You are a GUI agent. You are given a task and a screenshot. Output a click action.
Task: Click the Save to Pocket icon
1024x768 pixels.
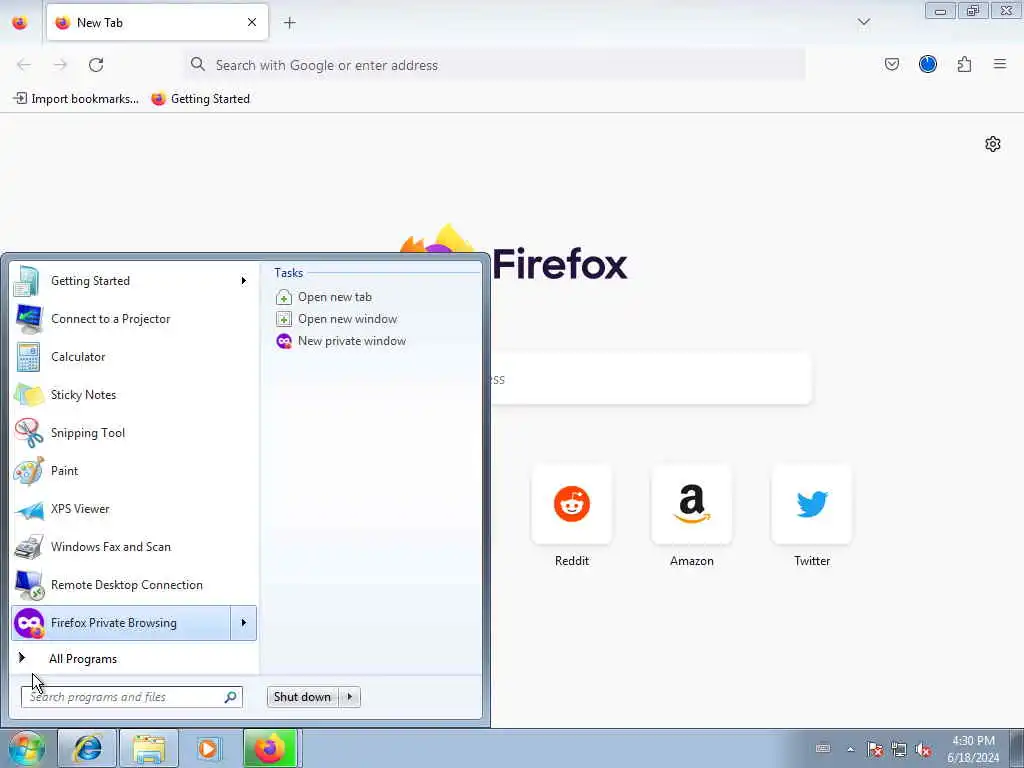click(x=891, y=64)
